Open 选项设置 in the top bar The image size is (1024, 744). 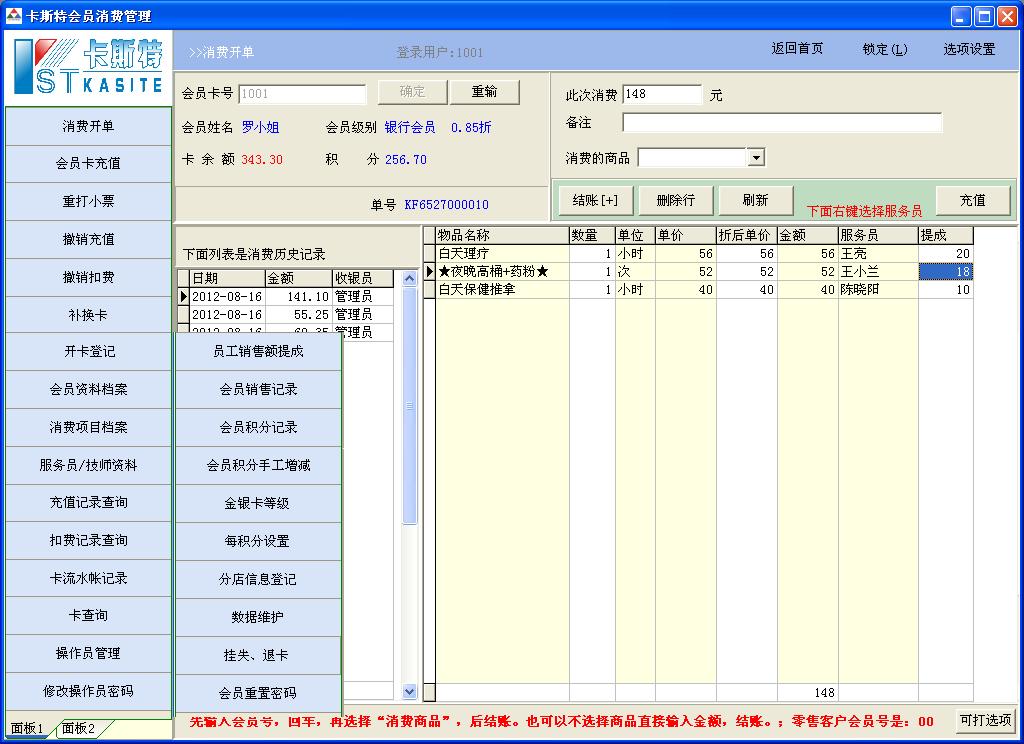[969, 49]
